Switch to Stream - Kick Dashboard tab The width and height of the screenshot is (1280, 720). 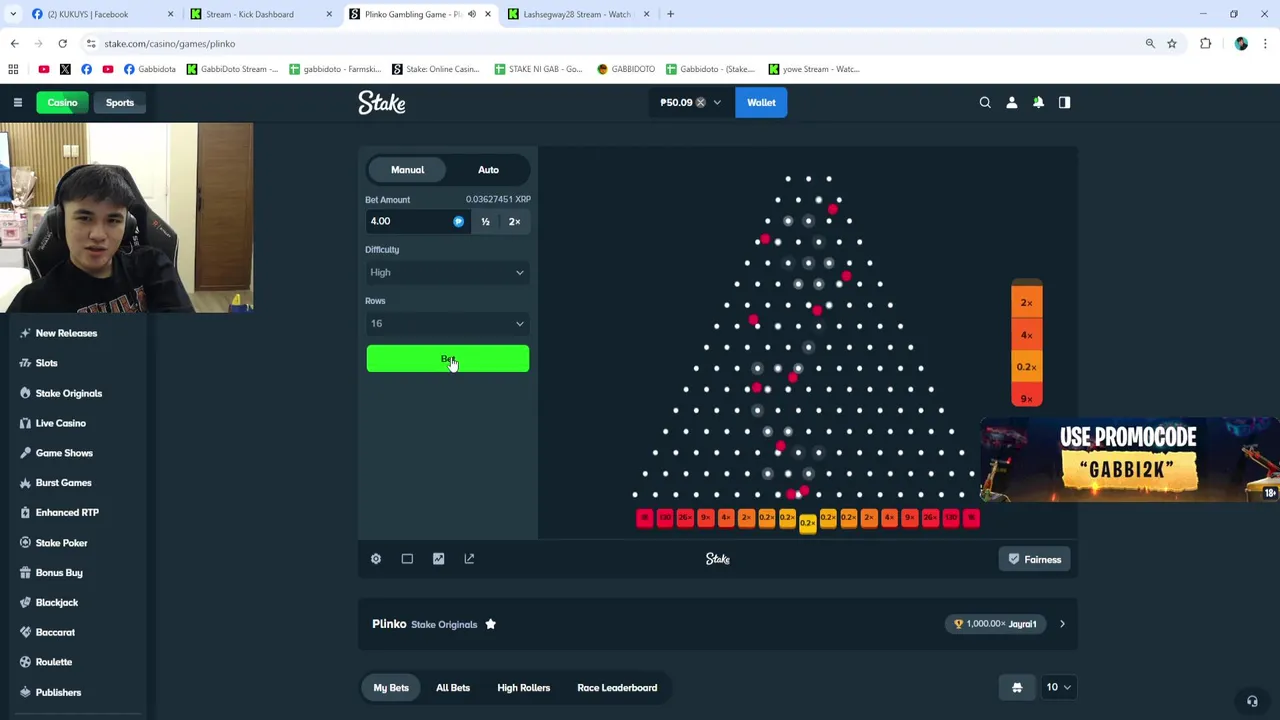261,14
